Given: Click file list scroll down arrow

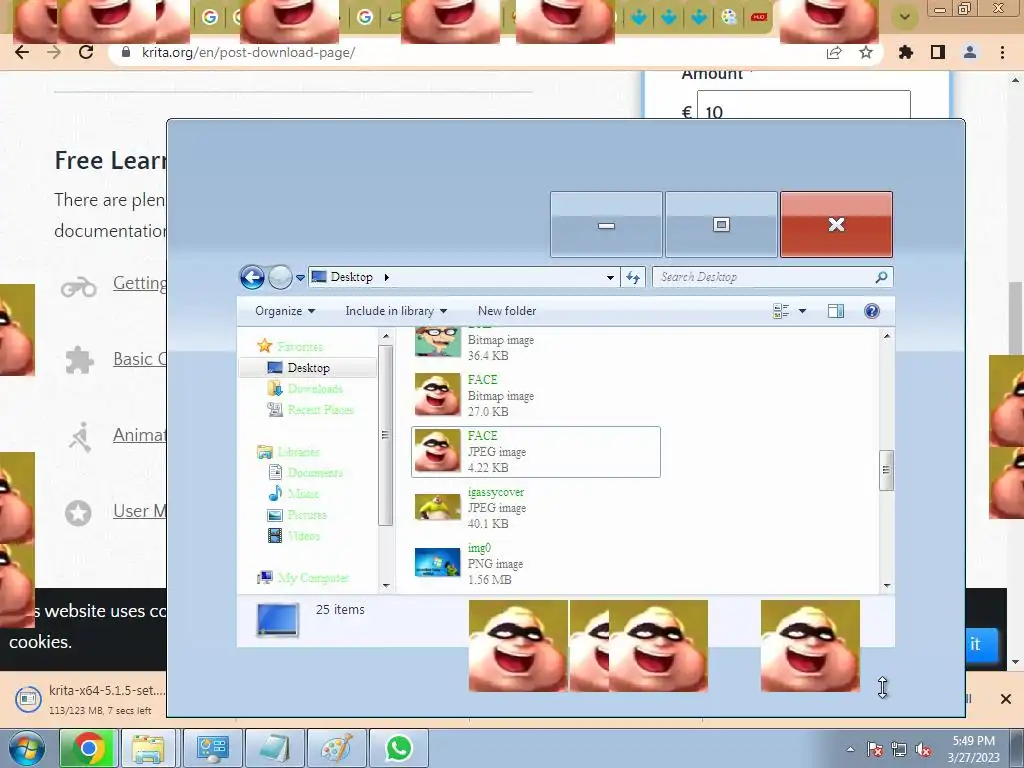Looking at the screenshot, I should pos(886,585).
